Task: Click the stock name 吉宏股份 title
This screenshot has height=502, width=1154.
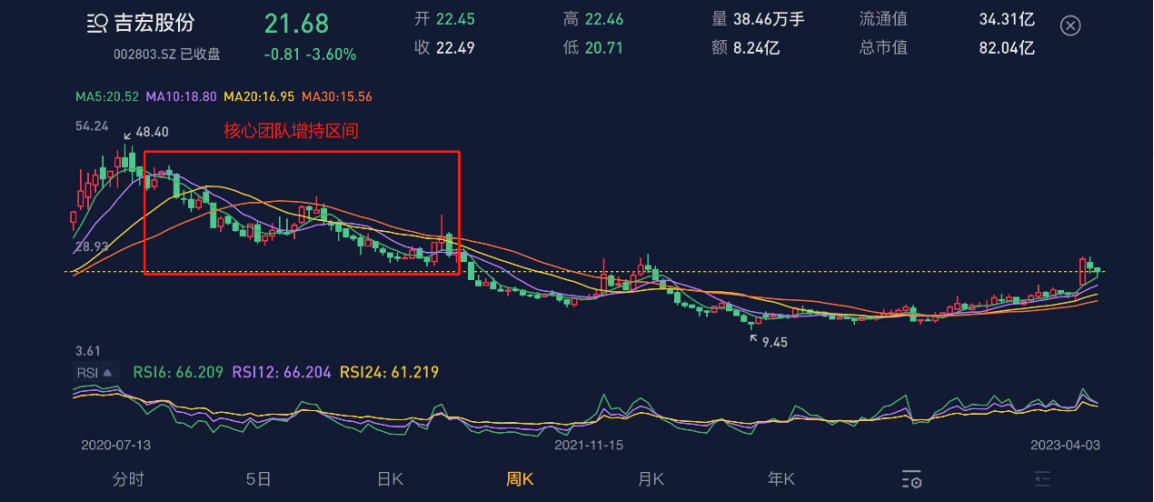Action: (x=154, y=24)
